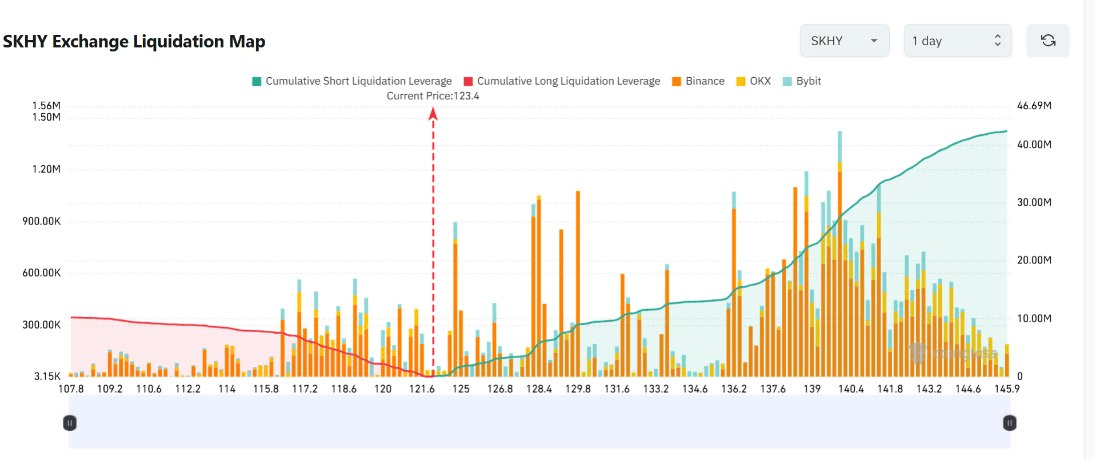The width and height of the screenshot is (1095, 460).
Task: Toggle Cumulative Short Liquidation Leverage legend
Action: [x=352, y=81]
